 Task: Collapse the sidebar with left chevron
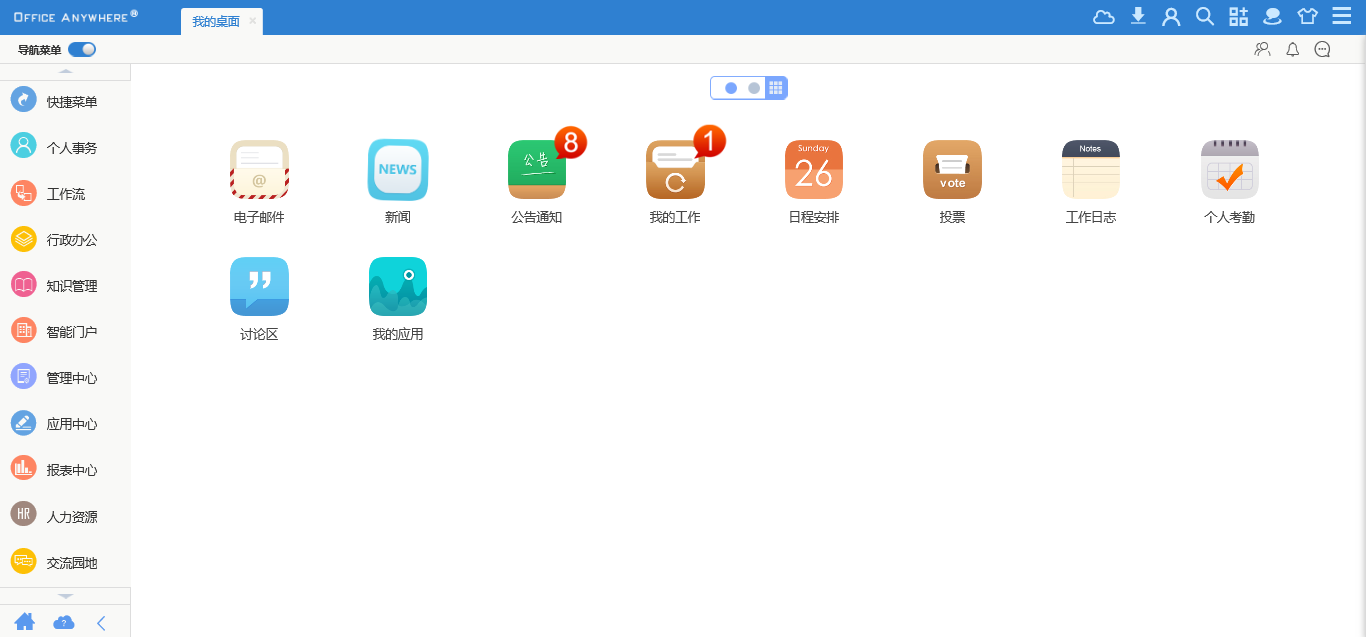point(101,623)
